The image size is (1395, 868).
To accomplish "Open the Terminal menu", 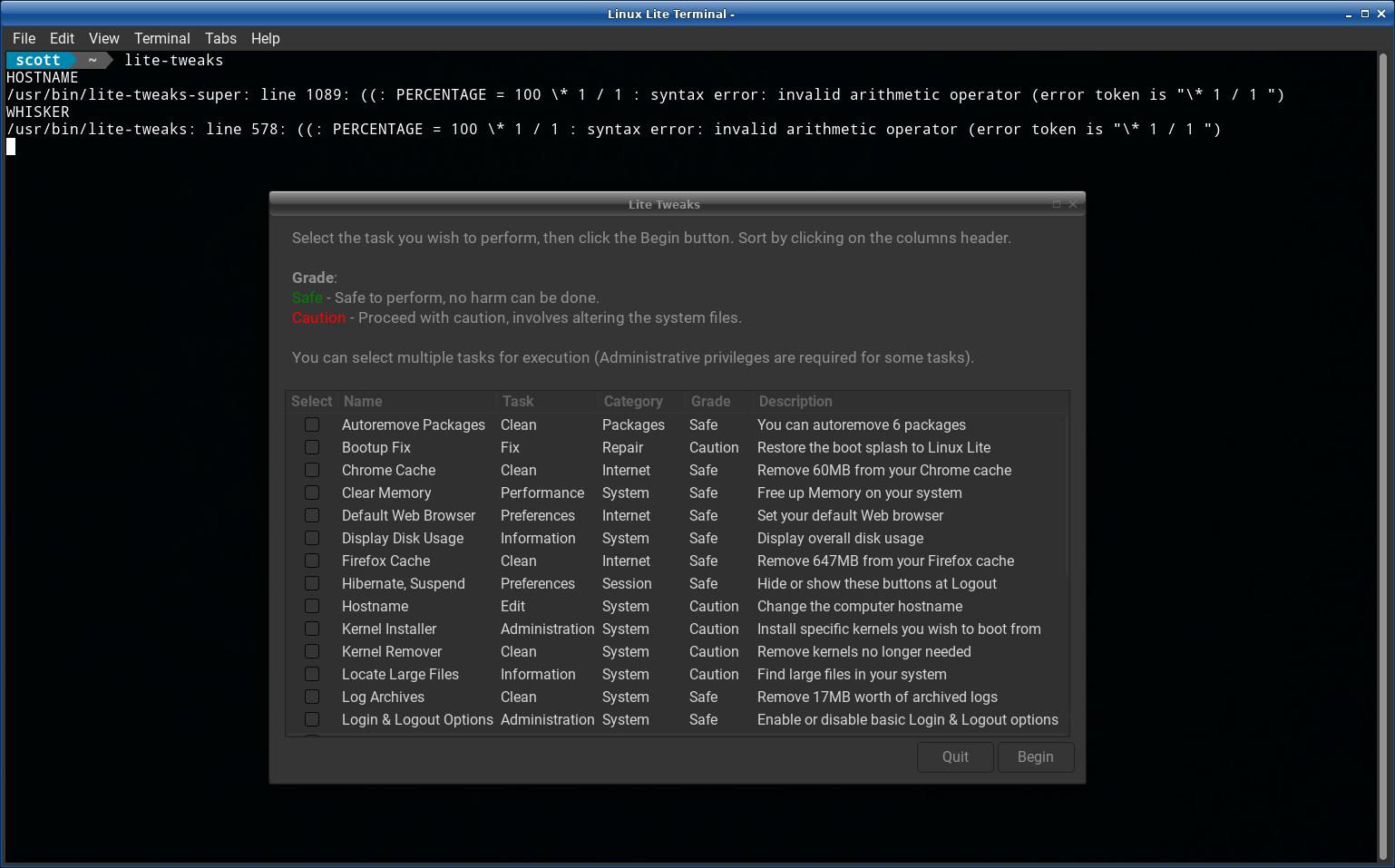I will 161,38.
